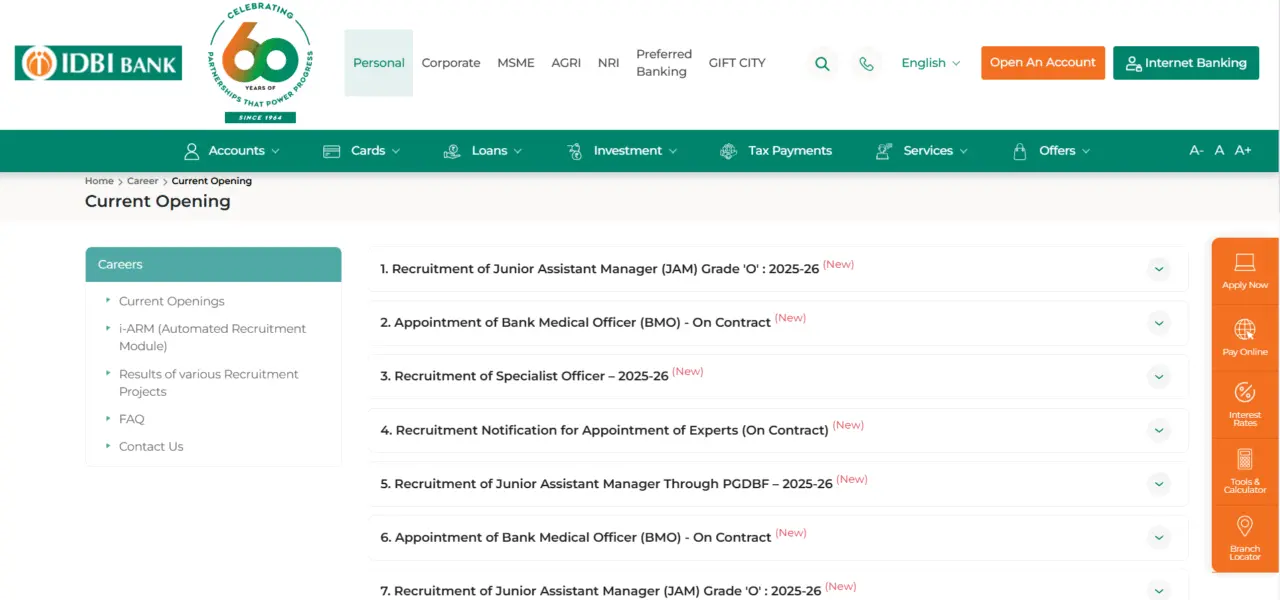Click the Cards icon in nav bar
This screenshot has width=1280, height=600.
click(332, 151)
